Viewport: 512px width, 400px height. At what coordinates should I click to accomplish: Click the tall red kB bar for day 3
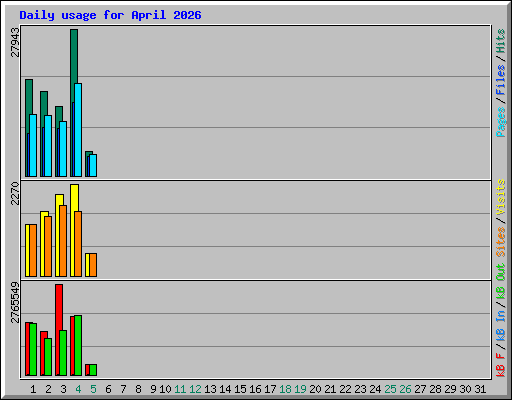coord(59,307)
